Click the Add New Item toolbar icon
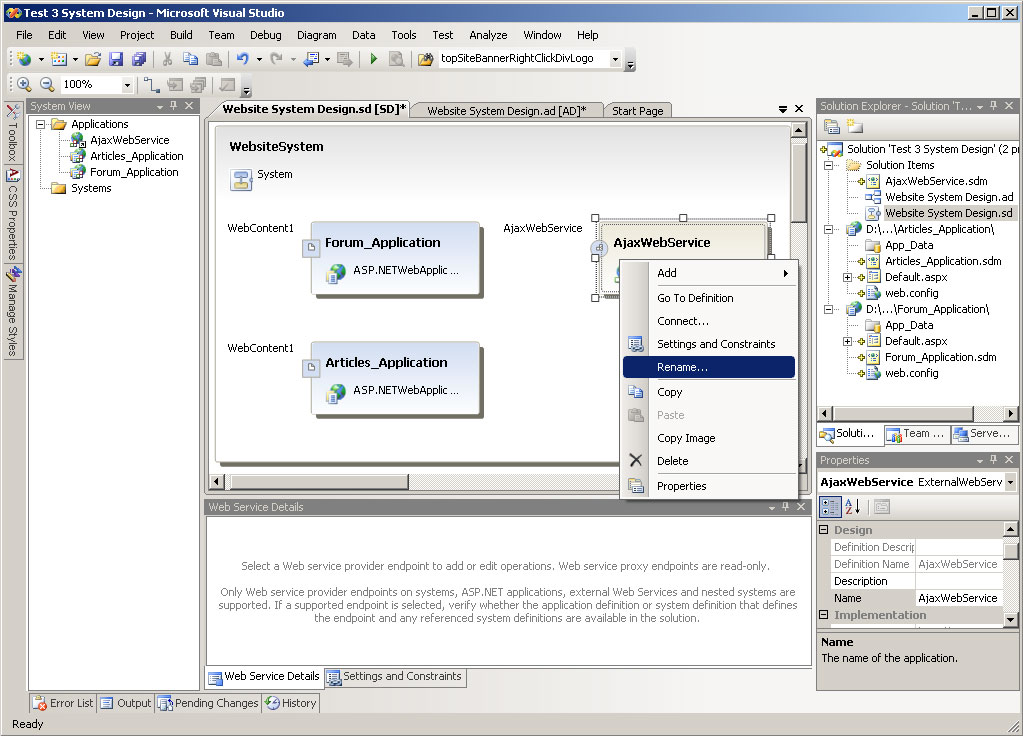 [x=59, y=59]
